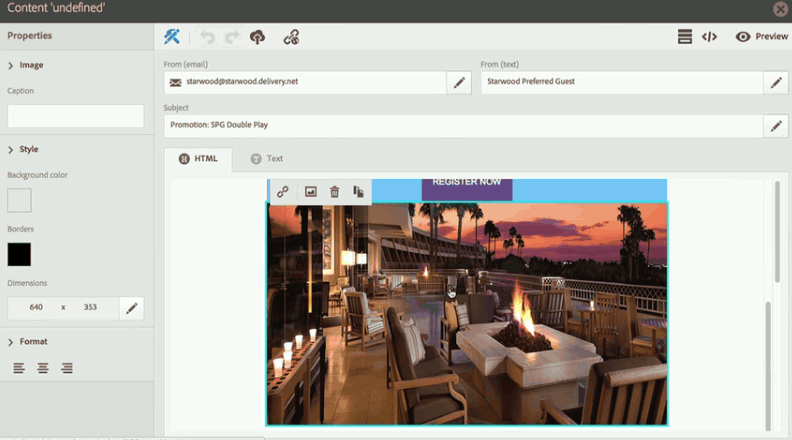Image resolution: width=792 pixels, height=440 pixels.
Task: Click the Caption input field
Action: tap(75, 116)
